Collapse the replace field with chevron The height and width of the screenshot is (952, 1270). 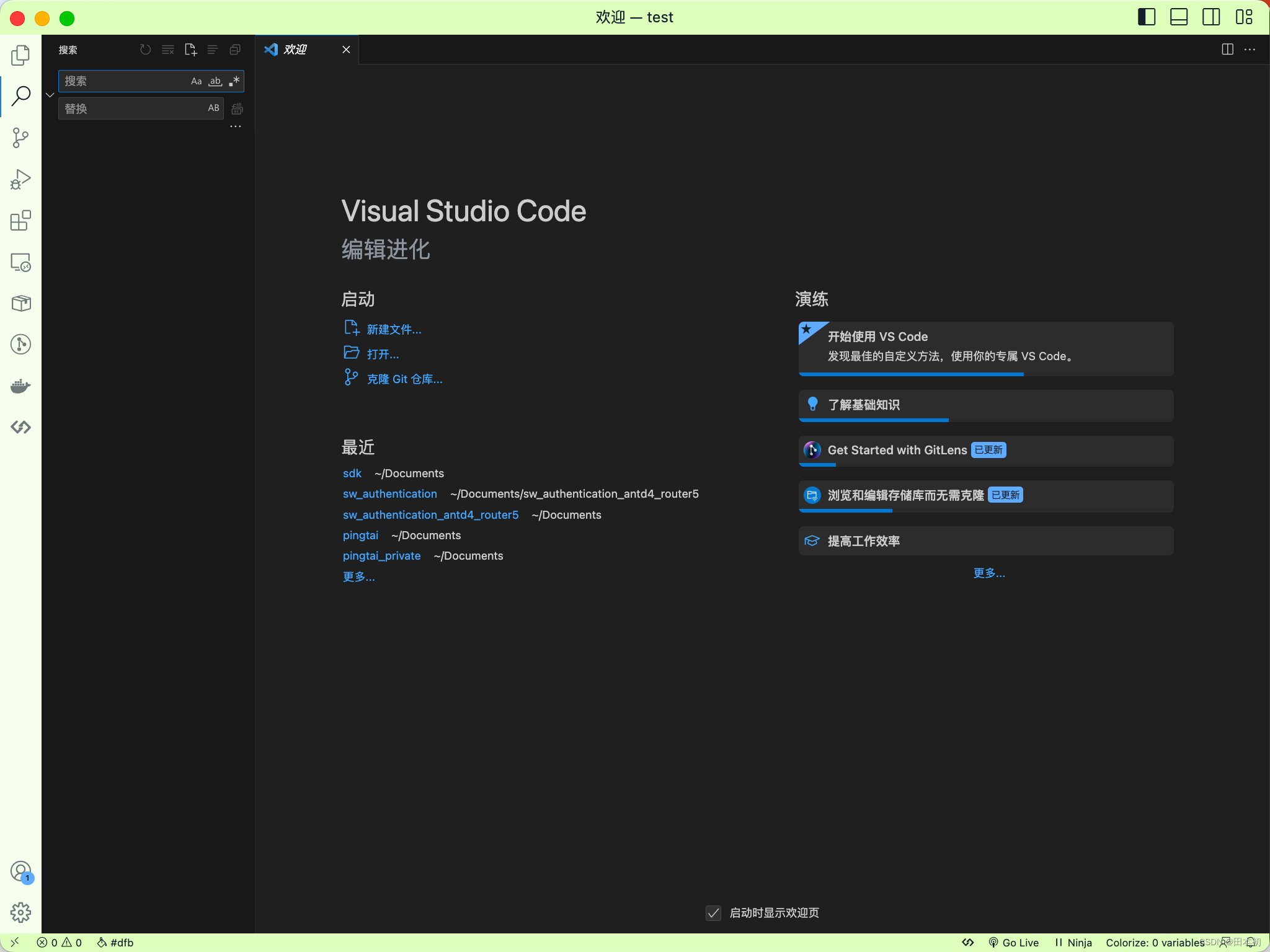[50, 95]
